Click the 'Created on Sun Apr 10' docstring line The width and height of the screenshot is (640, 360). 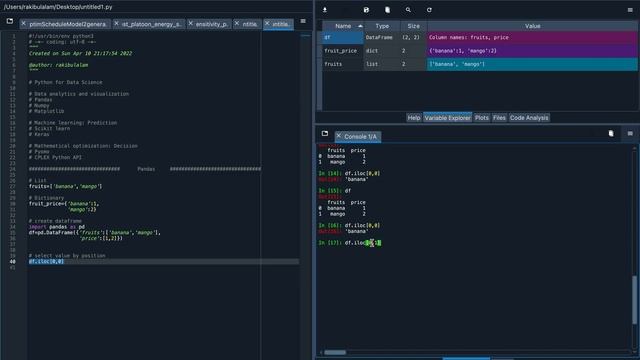coord(80,53)
